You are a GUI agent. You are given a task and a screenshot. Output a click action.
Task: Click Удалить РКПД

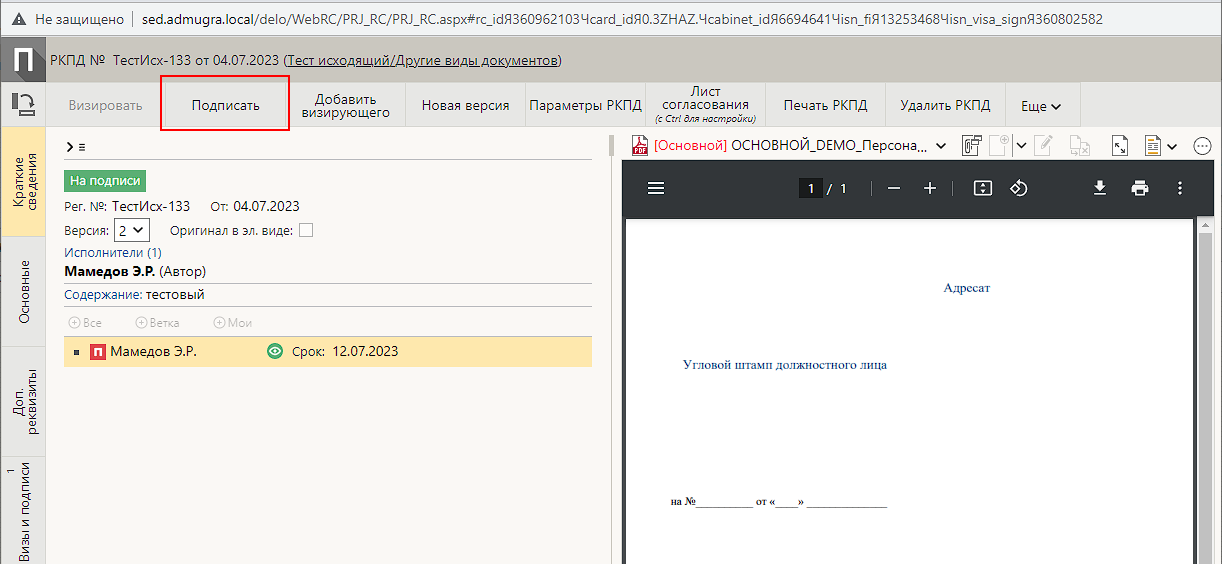[x=945, y=105]
